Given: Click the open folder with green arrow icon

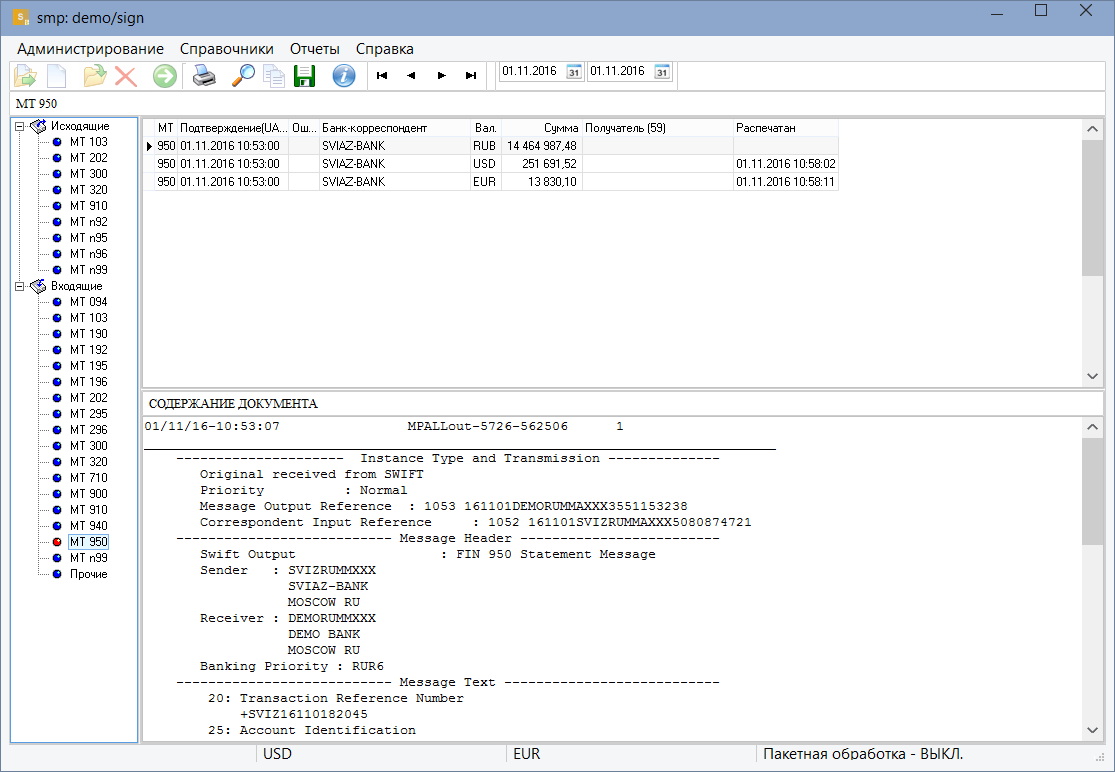Looking at the screenshot, I should click(95, 75).
